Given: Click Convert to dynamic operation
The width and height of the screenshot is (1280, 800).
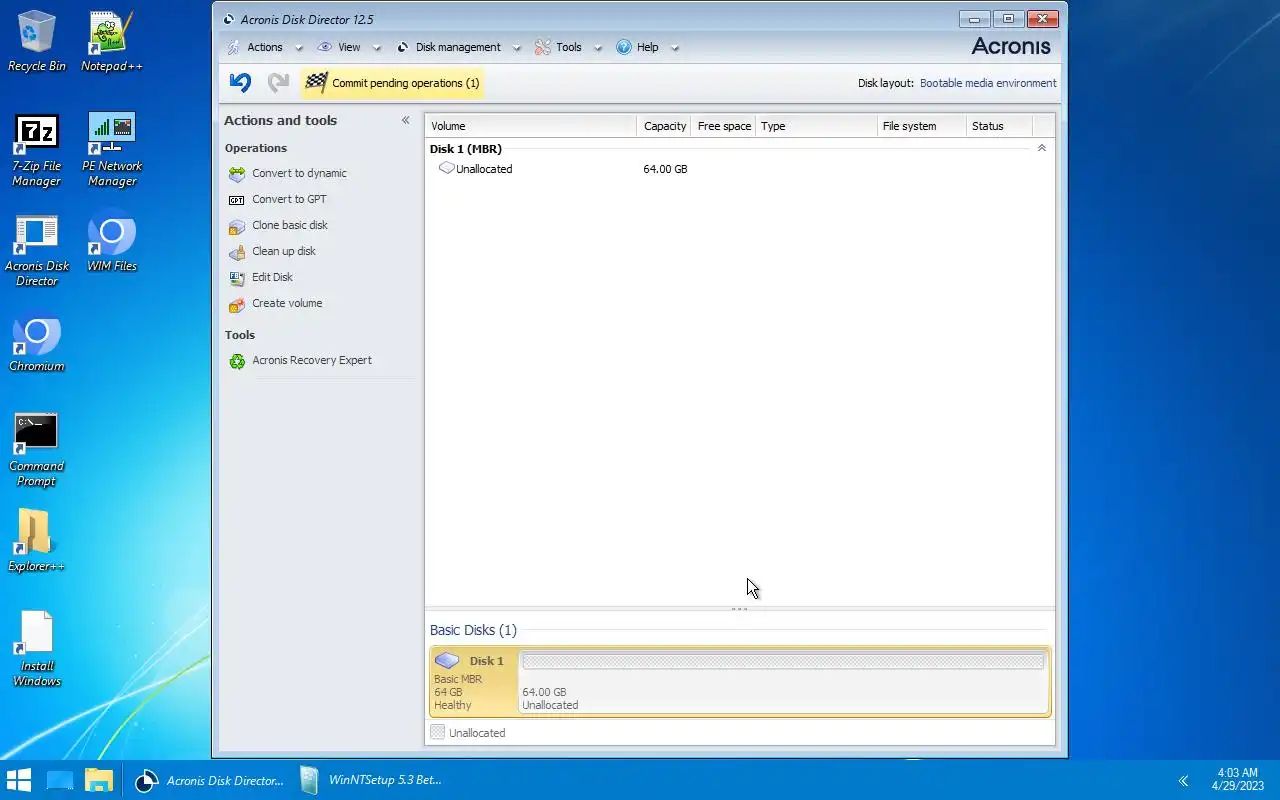Looking at the screenshot, I should [299, 174].
